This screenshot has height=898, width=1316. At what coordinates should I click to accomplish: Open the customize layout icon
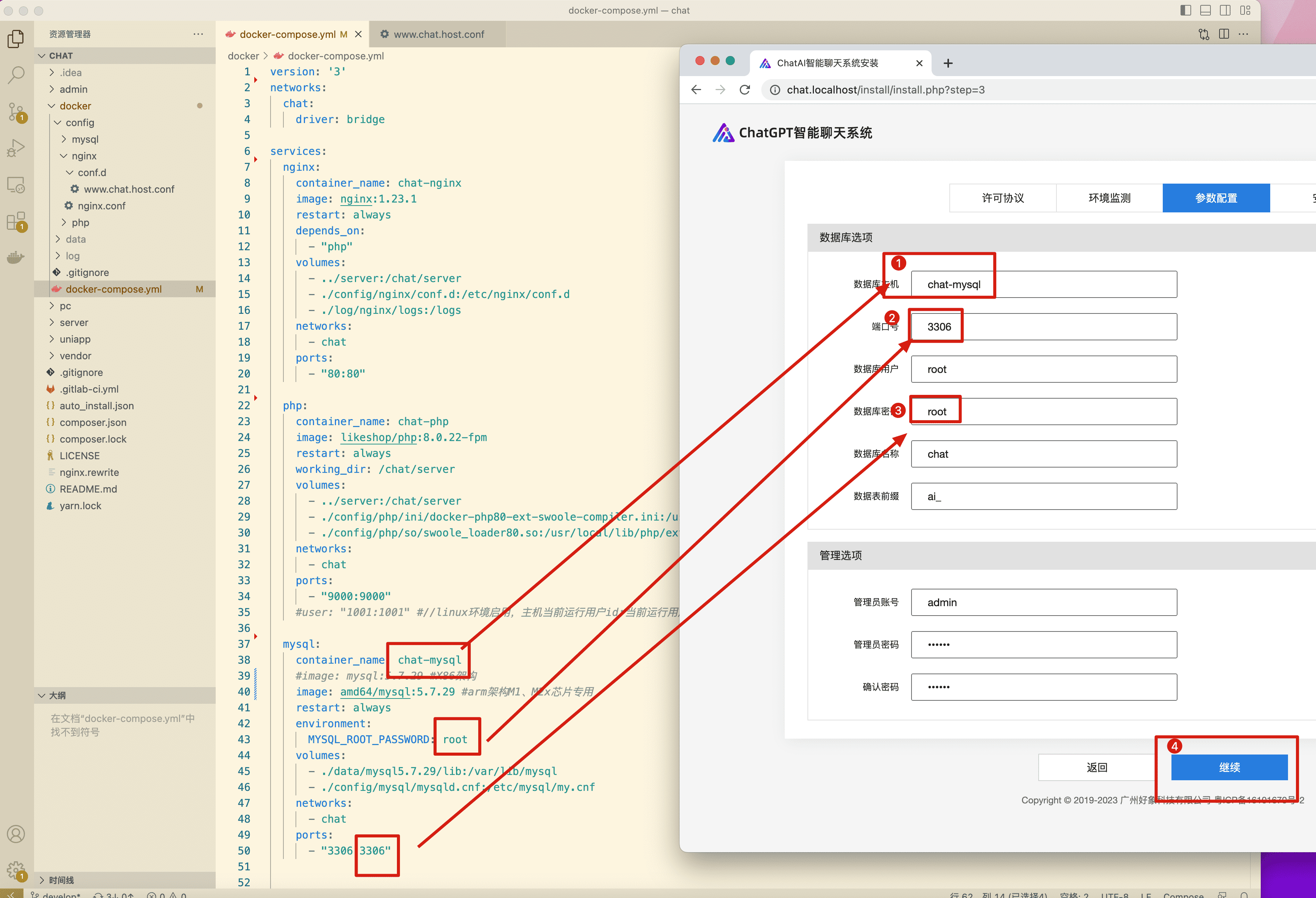[x=1245, y=10]
